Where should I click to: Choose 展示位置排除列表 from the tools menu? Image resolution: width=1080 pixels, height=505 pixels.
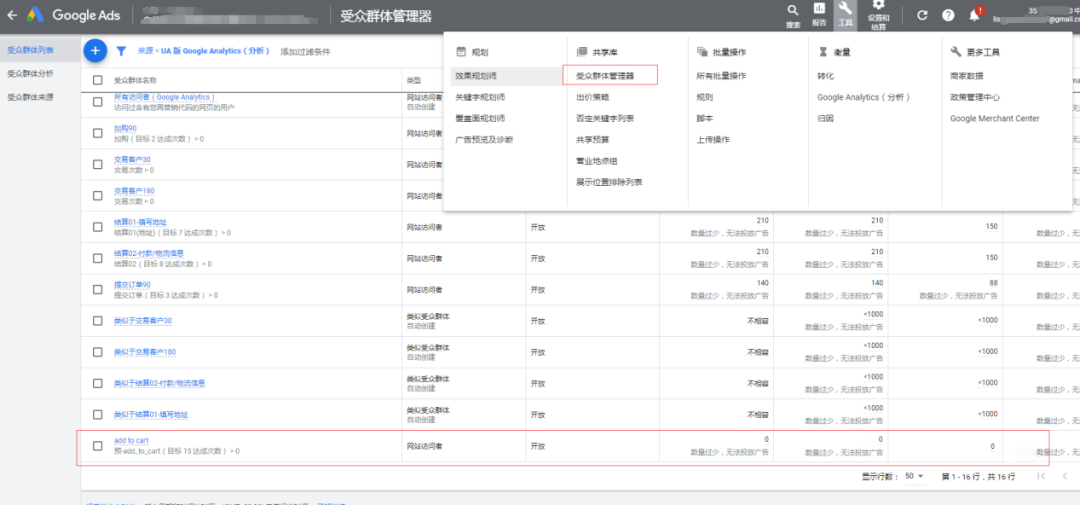tap(609, 183)
